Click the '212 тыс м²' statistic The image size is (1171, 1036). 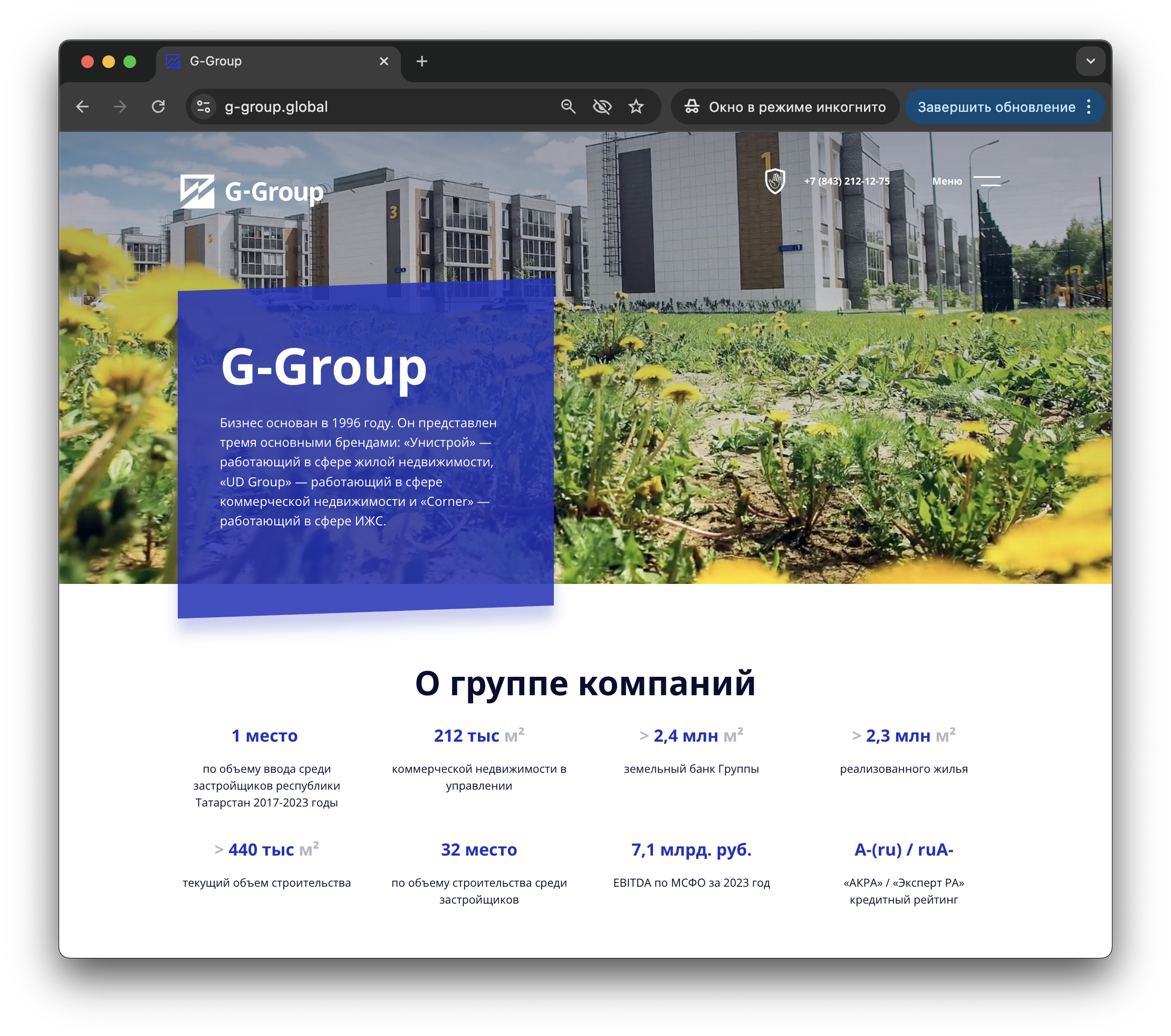click(479, 736)
